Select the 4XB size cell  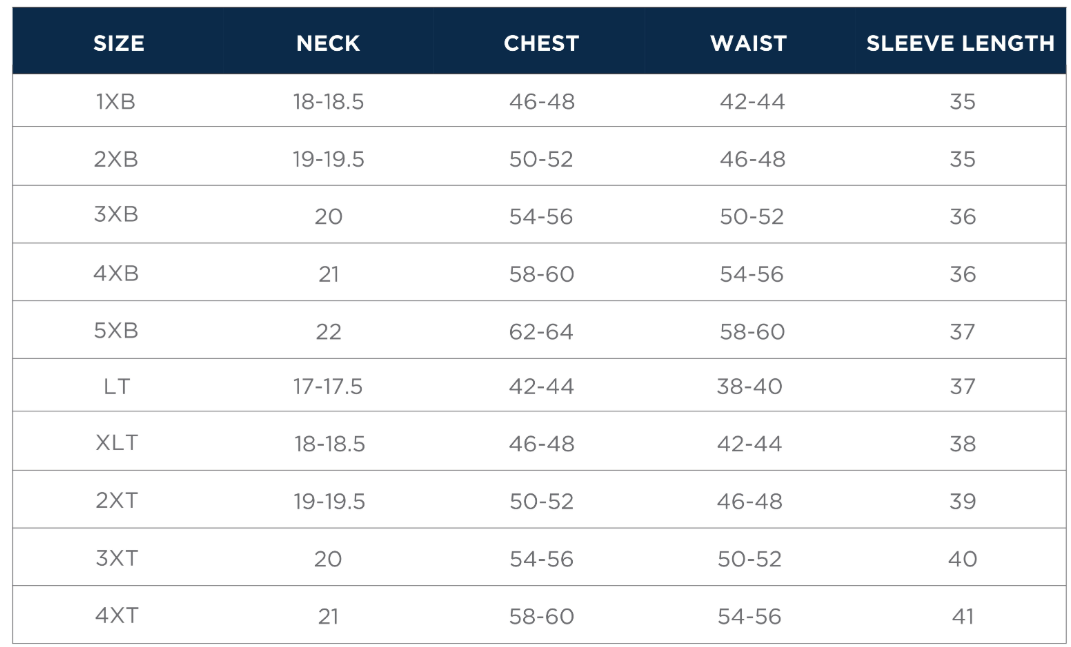click(116, 274)
